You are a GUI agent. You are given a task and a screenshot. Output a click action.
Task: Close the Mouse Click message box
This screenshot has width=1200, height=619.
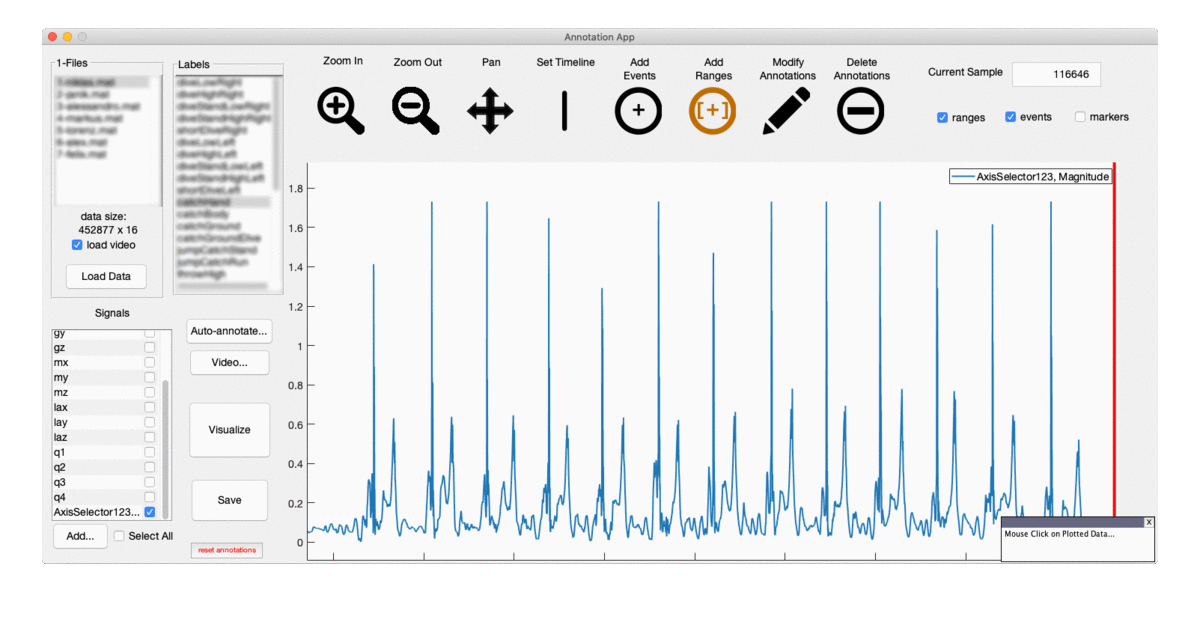[1149, 522]
